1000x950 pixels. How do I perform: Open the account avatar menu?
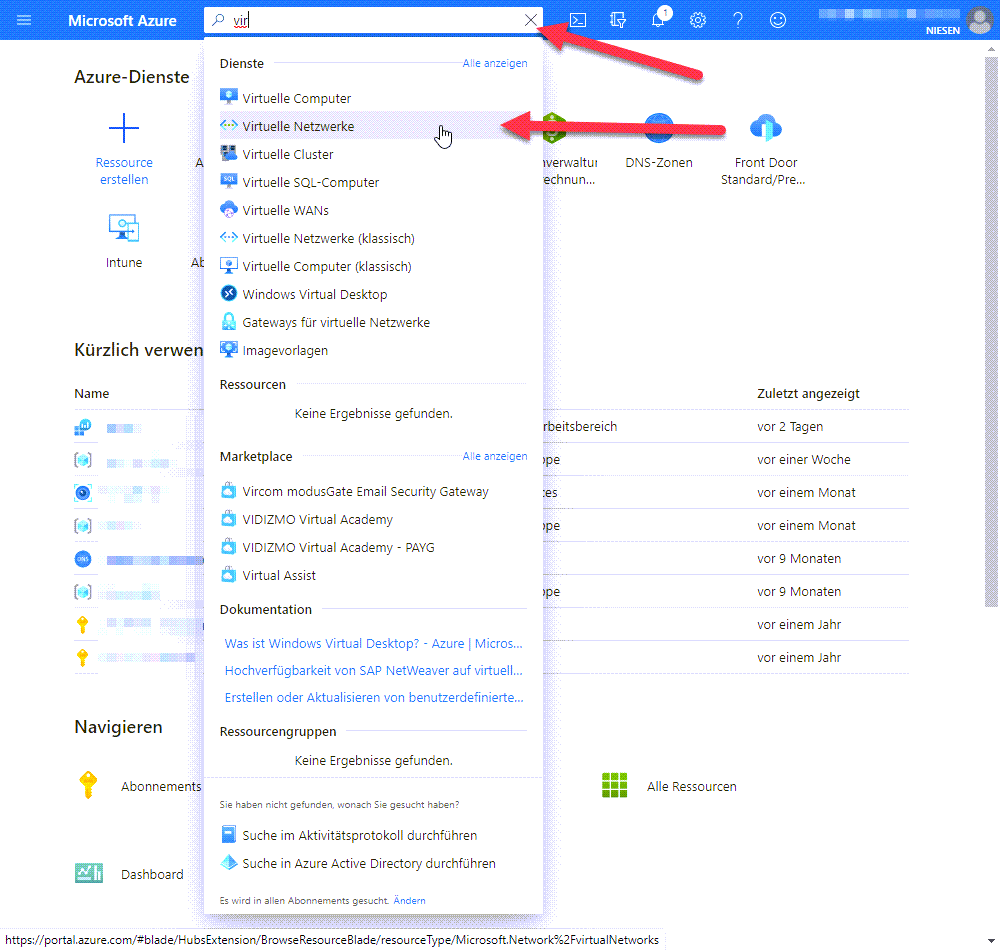(x=980, y=20)
